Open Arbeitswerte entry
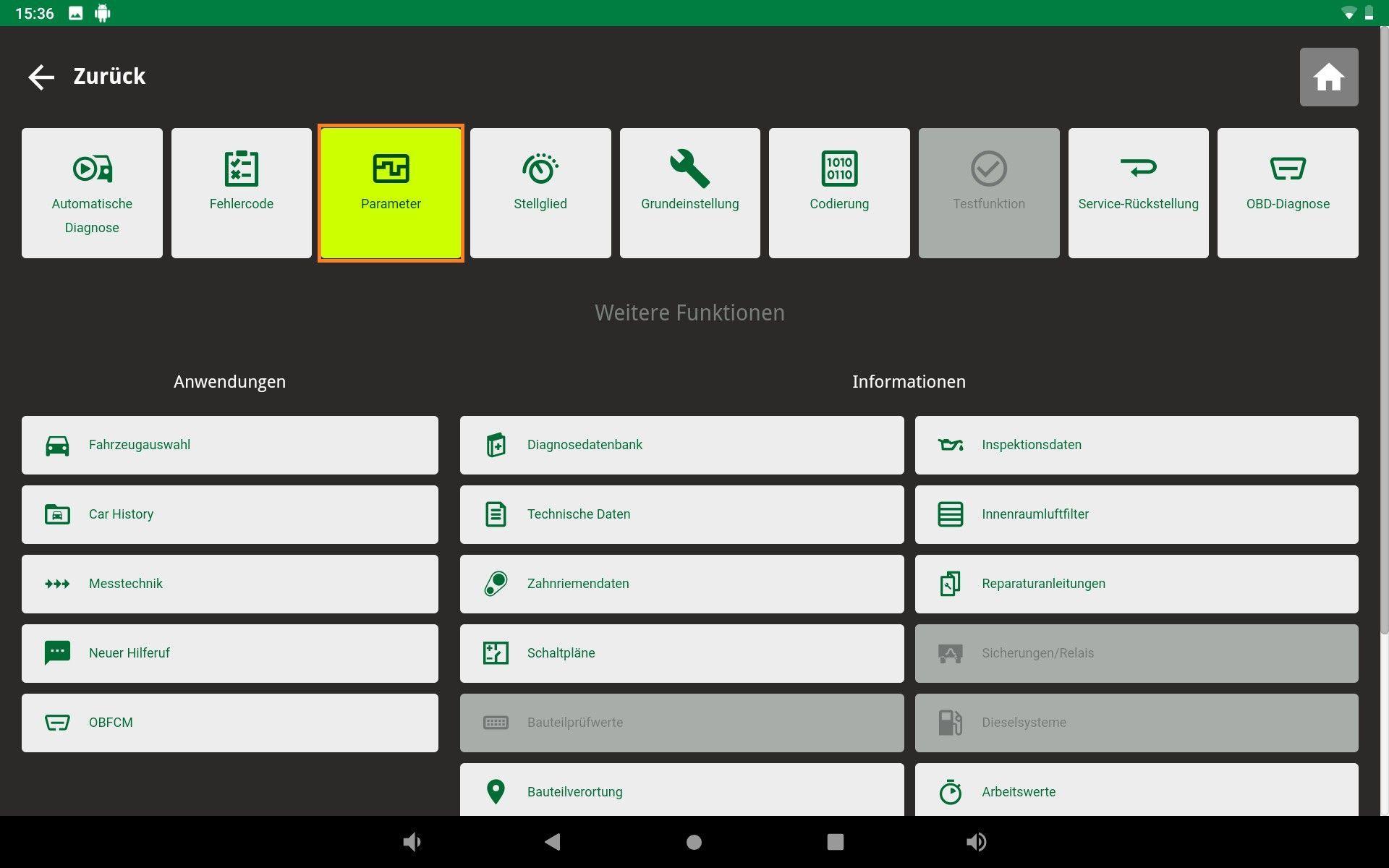Viewport: 1389px width, 868px height. click(1137, 790)
